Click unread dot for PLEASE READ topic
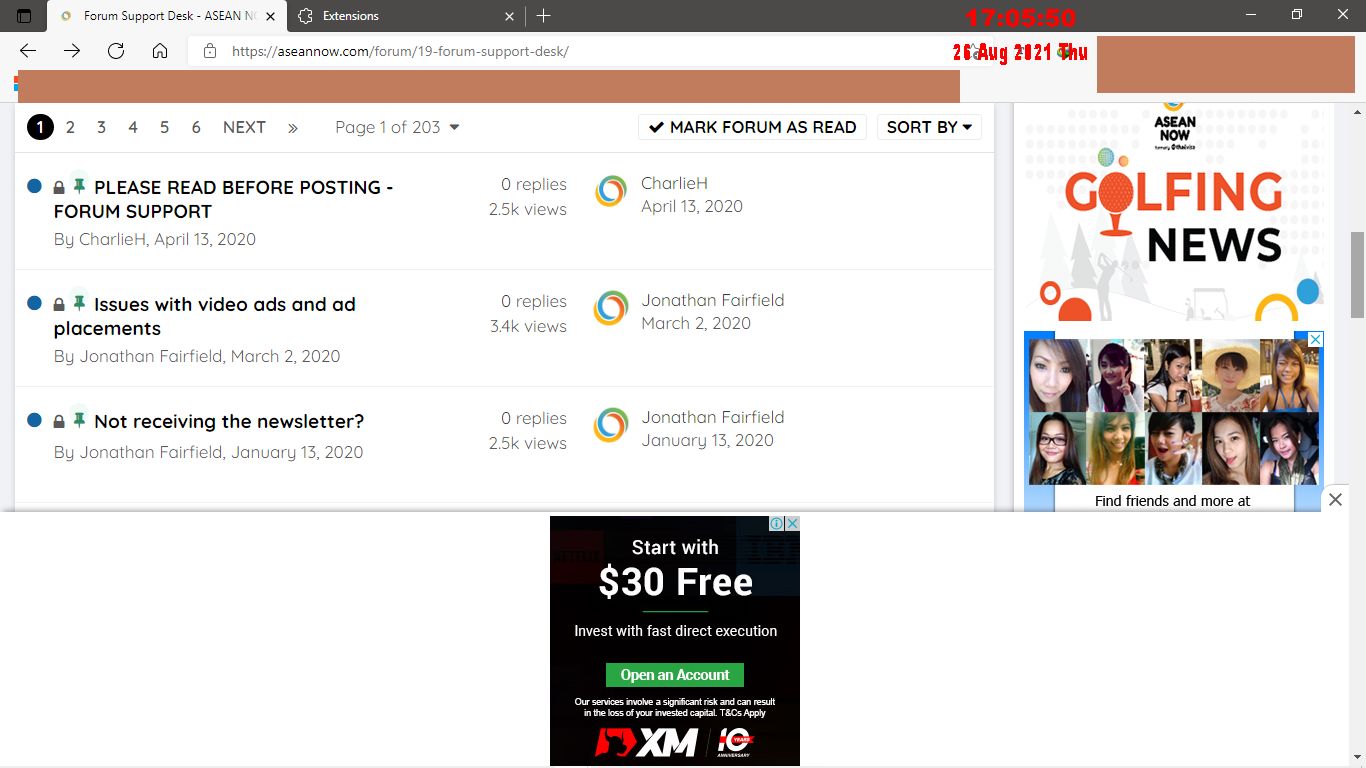The width and height of the screenshot is (1366, 768). point(35,186)
